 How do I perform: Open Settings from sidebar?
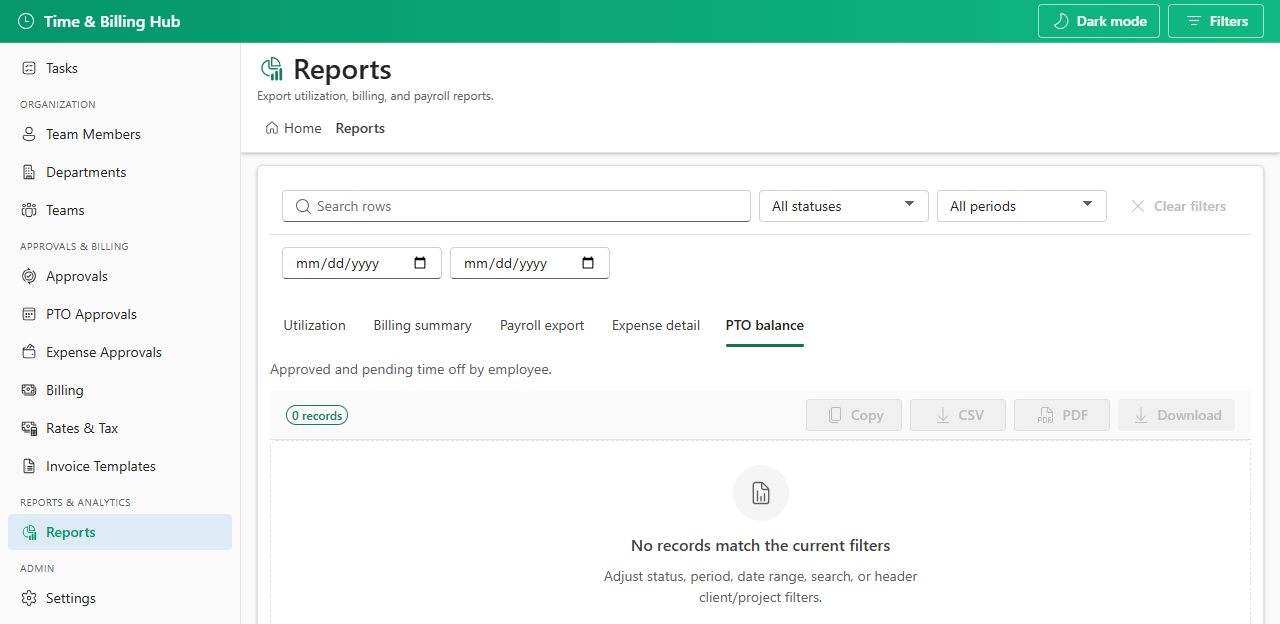coord(120,598)
